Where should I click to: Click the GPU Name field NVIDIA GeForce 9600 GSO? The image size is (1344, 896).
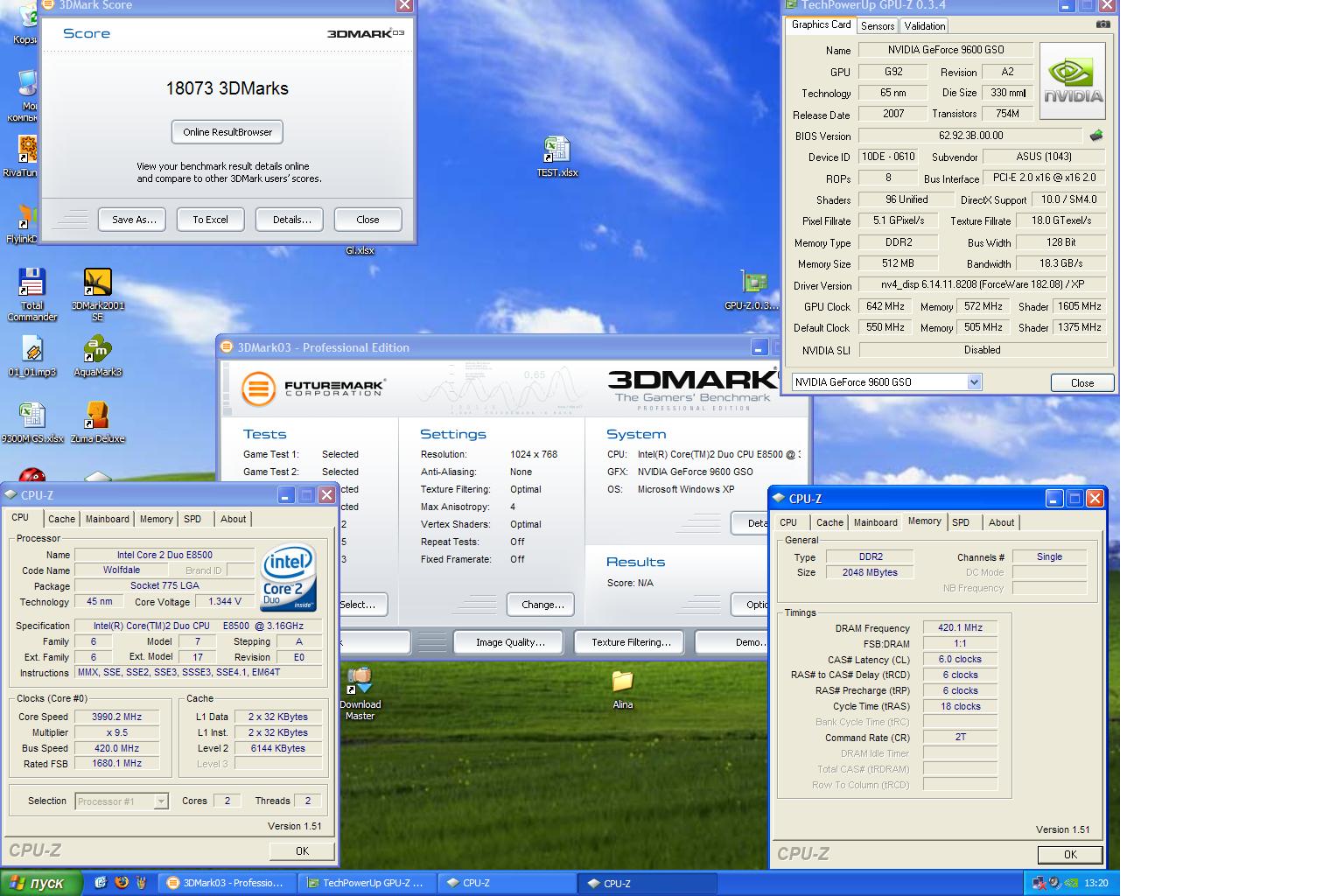click(x=946, y=50)
